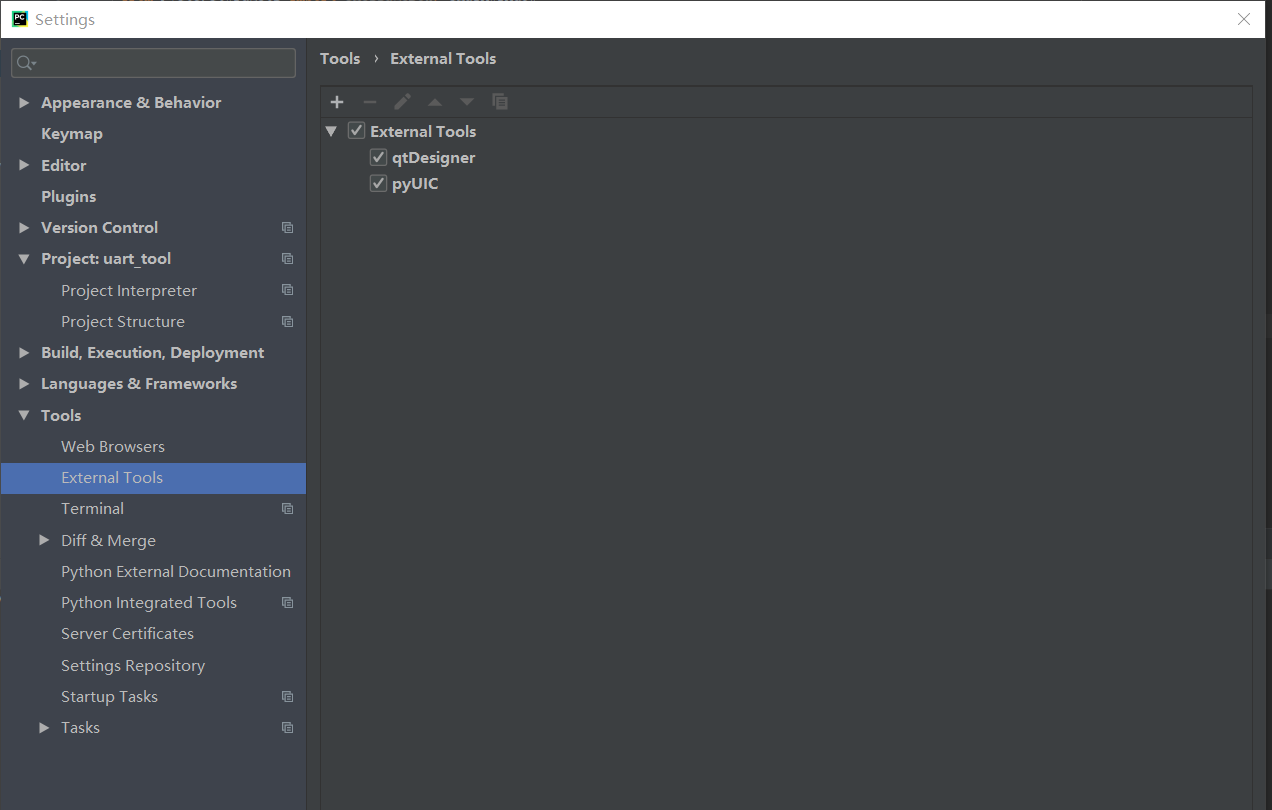The image size is (1272, 810).
Task: Open Settings Repository page
Action: [133, 666]
